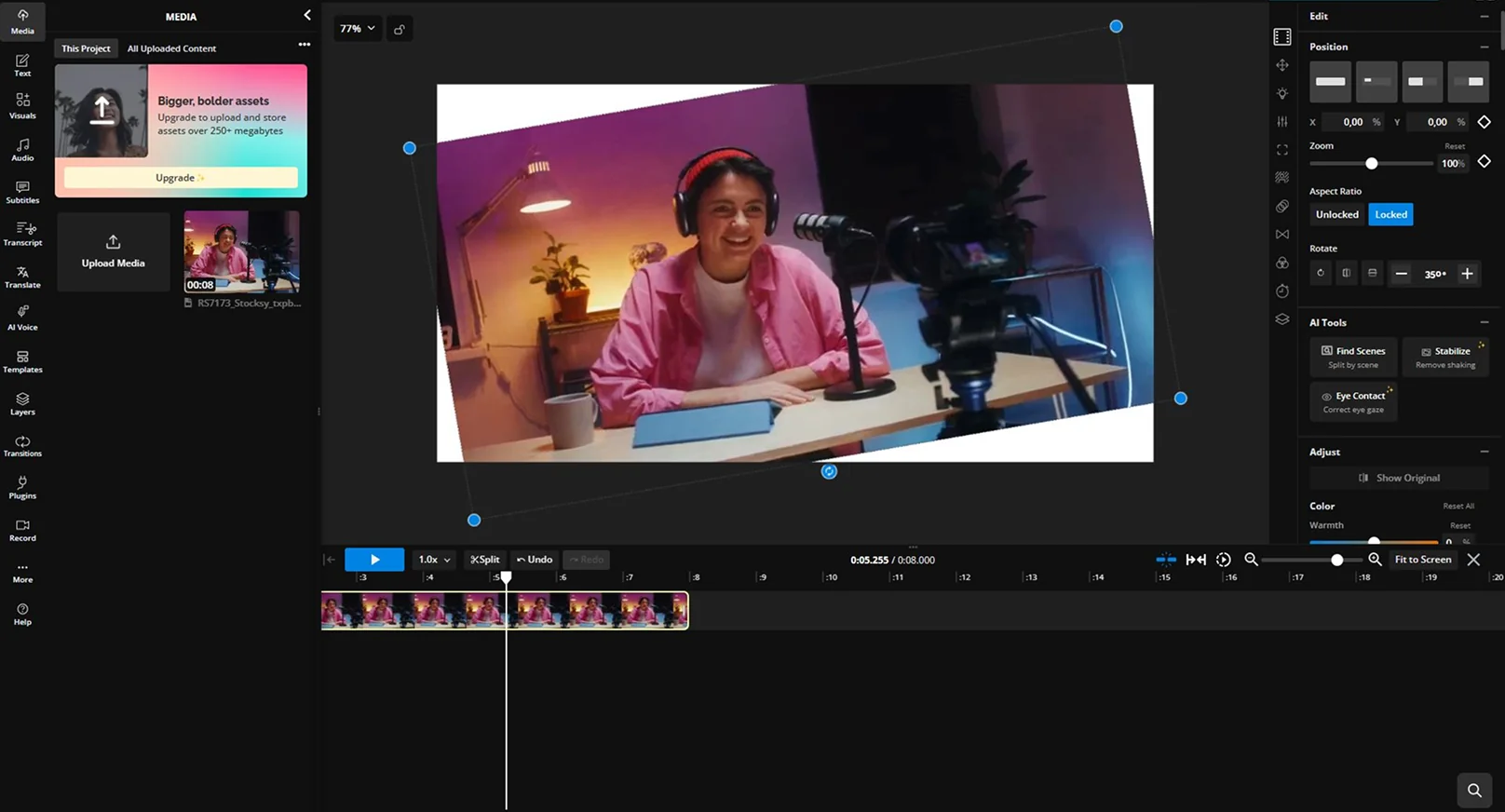The image size is (1505, 812).
Task: Open the 77% canvas zoom dropdown
Action: 358,29
